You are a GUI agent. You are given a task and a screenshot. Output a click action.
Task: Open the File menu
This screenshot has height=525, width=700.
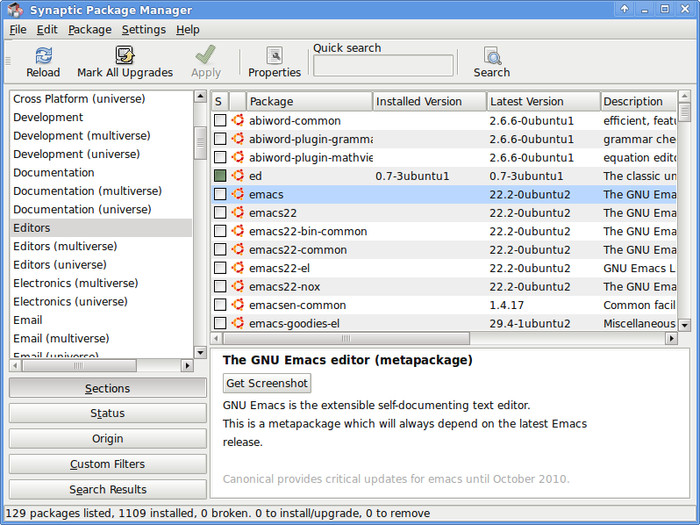(x=18, y=29)
